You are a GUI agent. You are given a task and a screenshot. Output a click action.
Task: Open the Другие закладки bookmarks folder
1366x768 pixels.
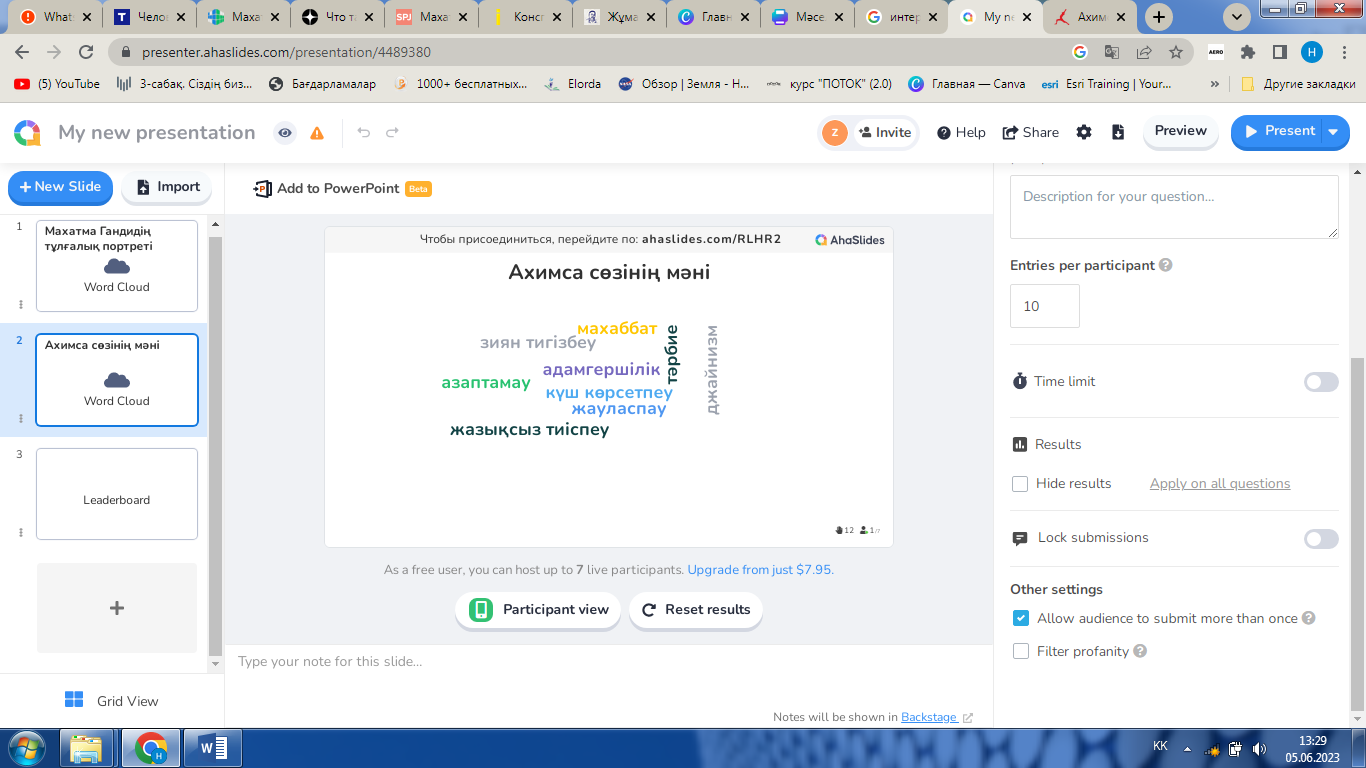tap(1298, 84)
